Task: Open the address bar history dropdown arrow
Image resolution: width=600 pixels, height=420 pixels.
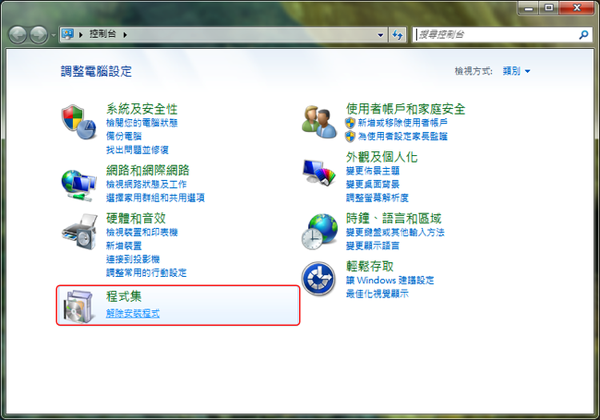Action: click(380, 35)
